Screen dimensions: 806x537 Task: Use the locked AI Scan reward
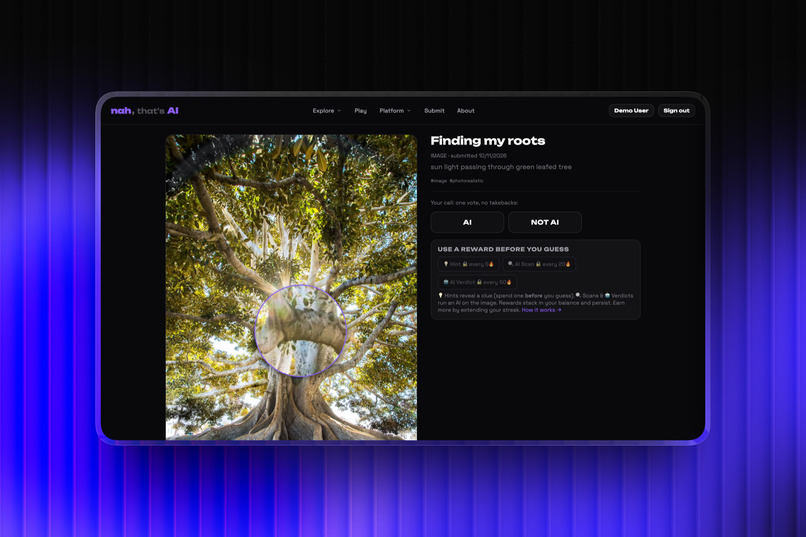[539, 264]
